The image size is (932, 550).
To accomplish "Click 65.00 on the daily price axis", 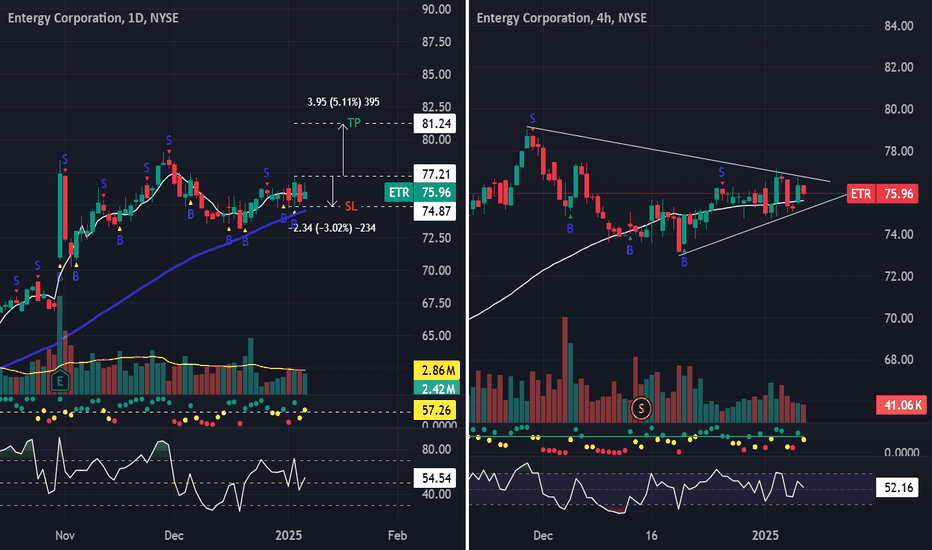I will click(x=436, y=336).
